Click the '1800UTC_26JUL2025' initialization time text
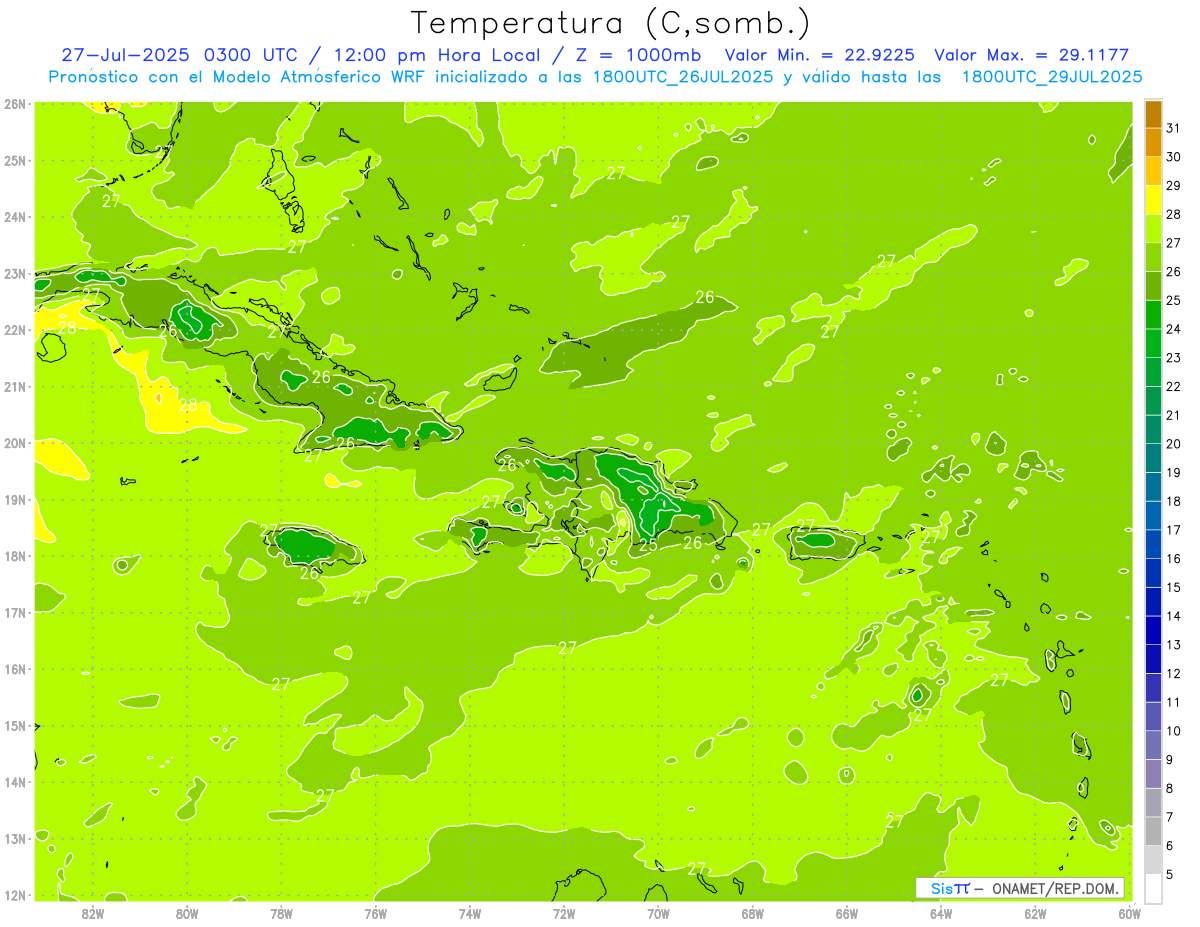1200x927 pixels. (681, 77)
